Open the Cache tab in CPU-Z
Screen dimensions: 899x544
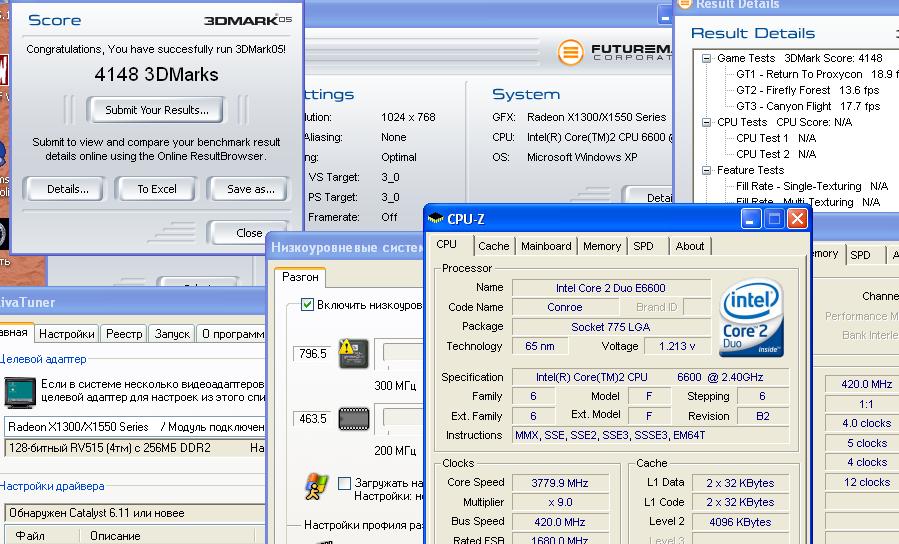(494, 246)
